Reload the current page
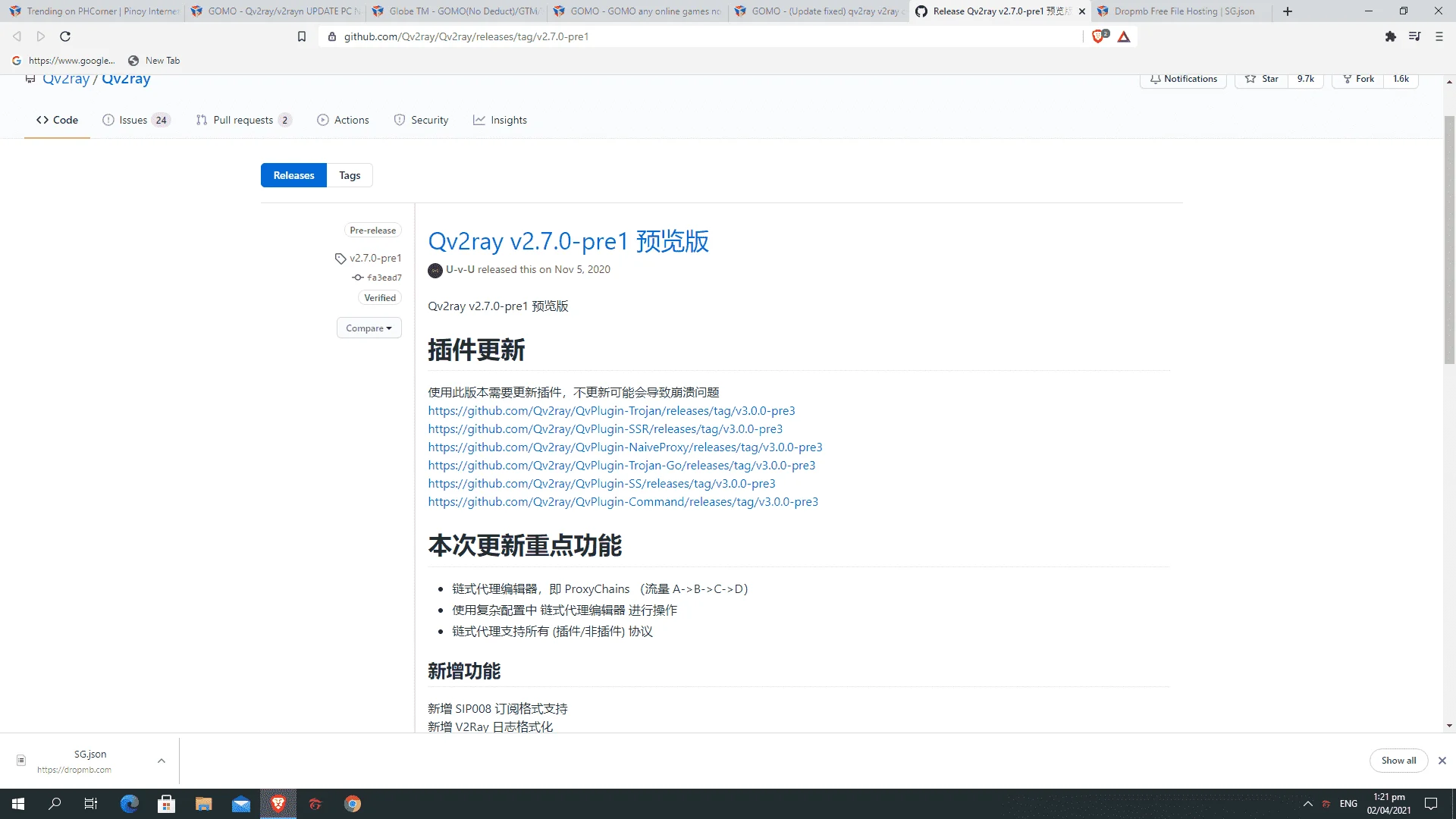Image resolution: width=1456 pixels, height=819 pixels. (65, 36)
